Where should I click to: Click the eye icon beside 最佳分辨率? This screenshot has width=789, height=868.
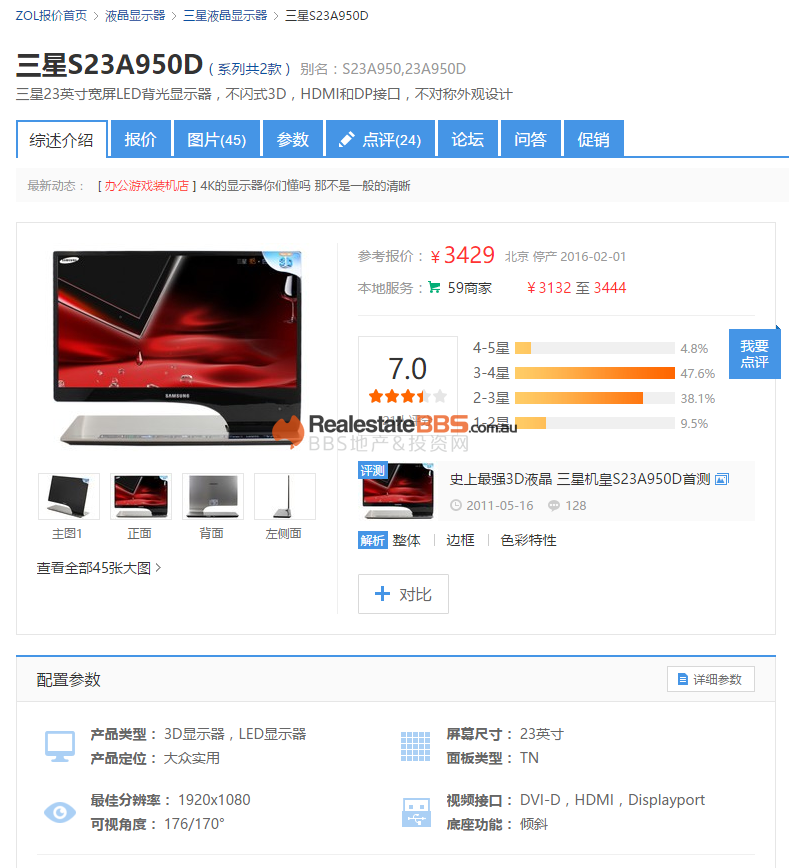click(x=60, y=812)
